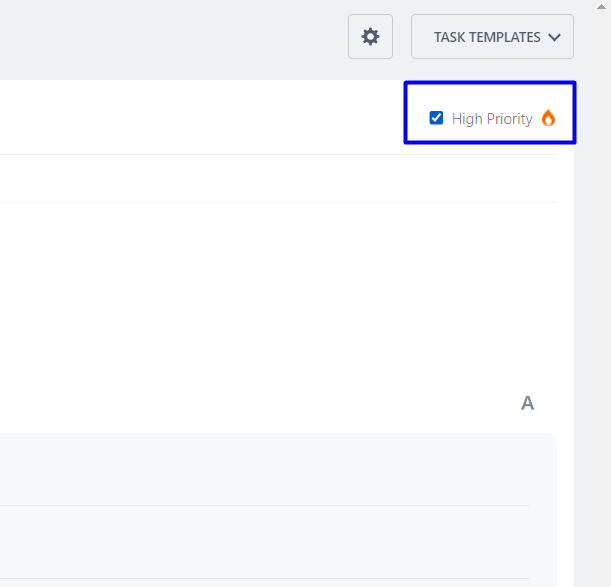Image resolution: width=611 pixels, height=587 pixels.
Task: Open settings with the gear icon
Action: point(370,37)
